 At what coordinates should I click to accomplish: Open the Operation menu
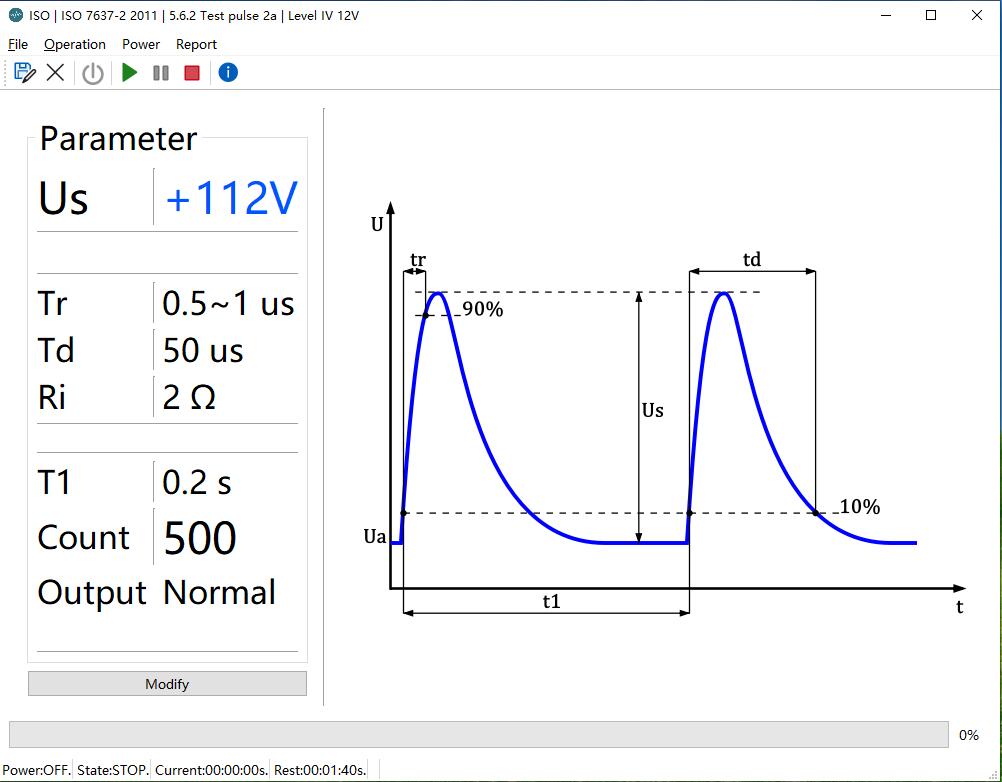tap(75, 44)
